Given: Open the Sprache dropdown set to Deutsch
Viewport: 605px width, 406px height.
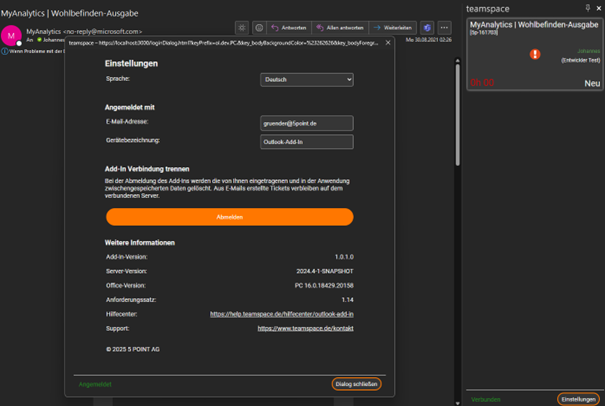Looking at the screenshot, I should [x=307, y=80].
